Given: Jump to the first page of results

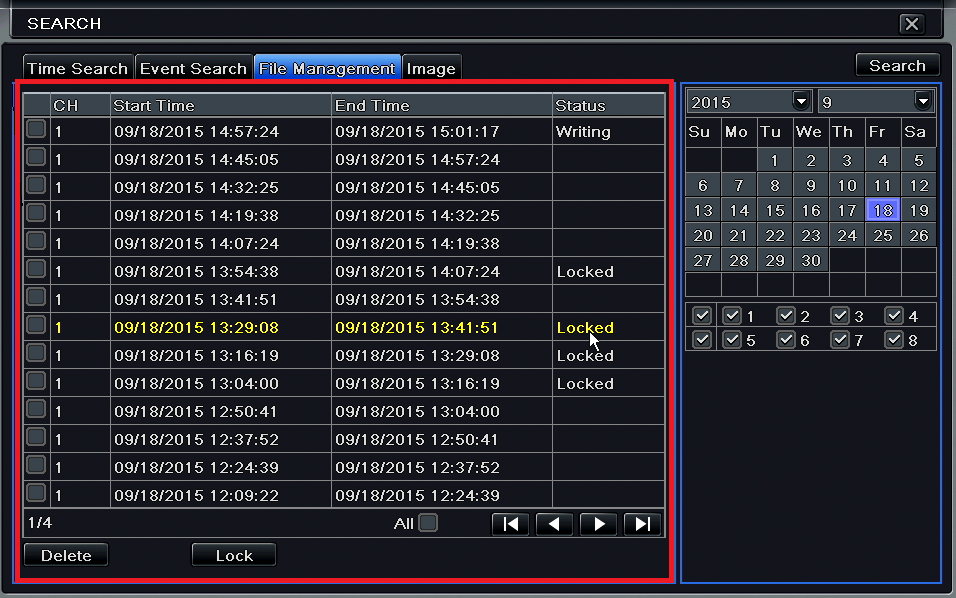Looking at the screenshot, I should 510,524.
